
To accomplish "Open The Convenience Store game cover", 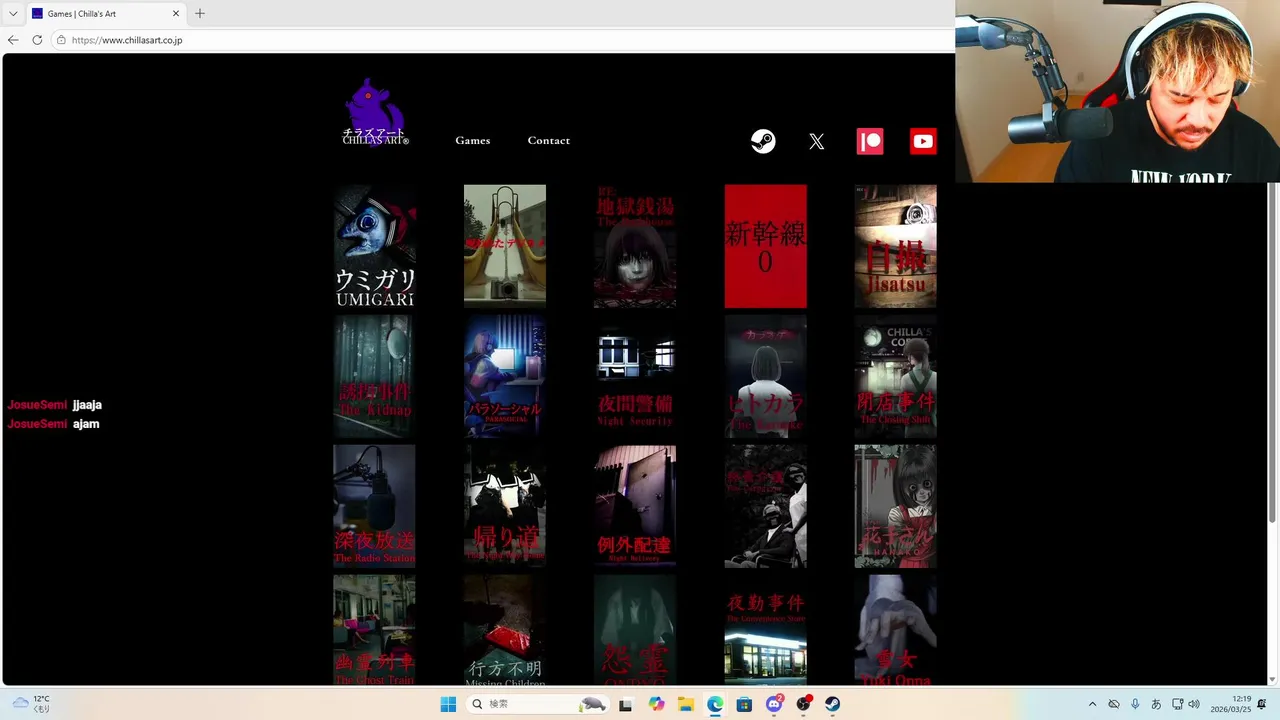I will pos(766,630).
